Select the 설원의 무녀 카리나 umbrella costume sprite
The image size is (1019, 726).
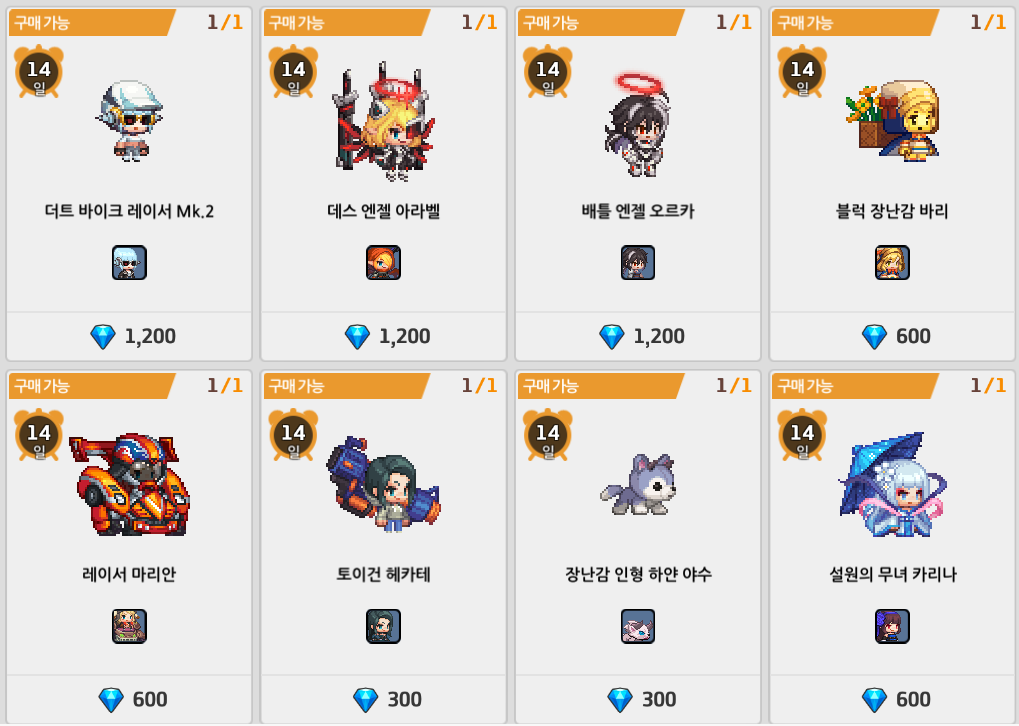click(893, 485)
